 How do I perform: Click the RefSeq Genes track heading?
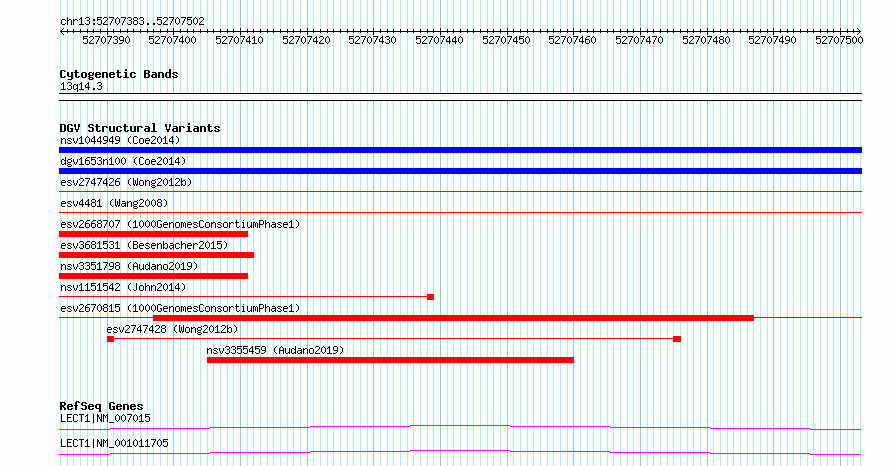coord(102,406)
